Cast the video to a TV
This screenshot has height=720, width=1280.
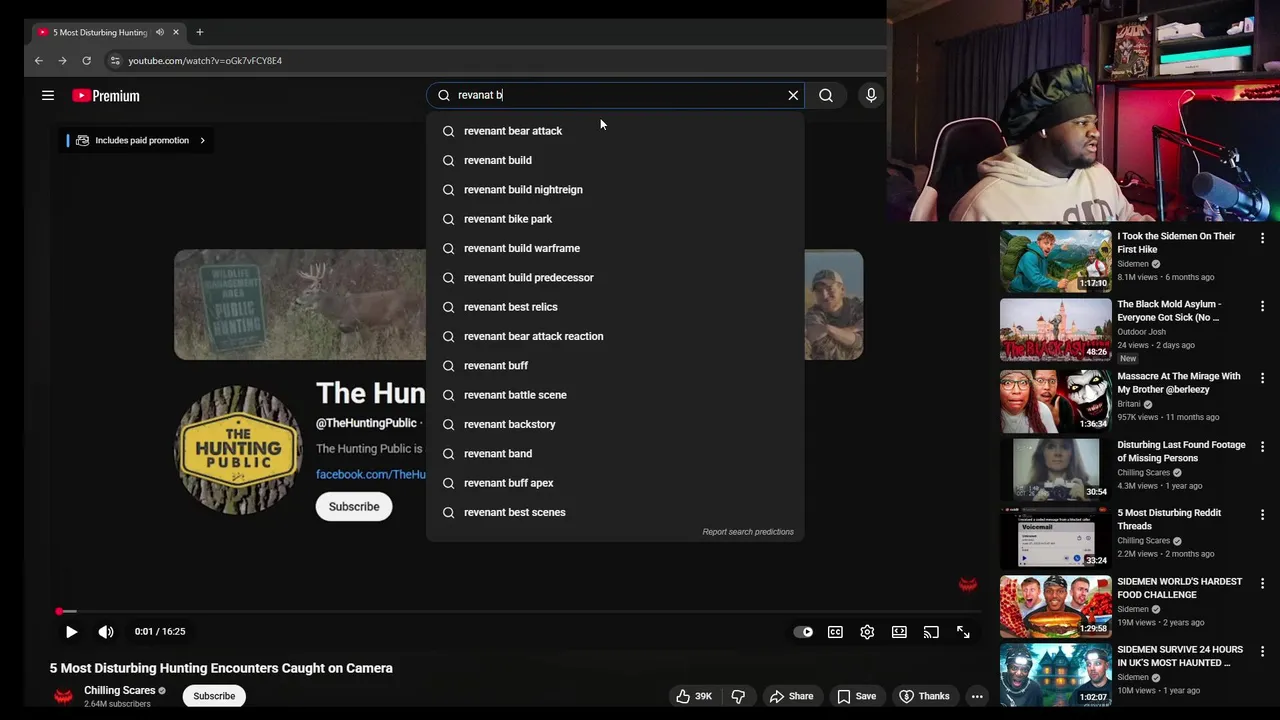[931, 632]
